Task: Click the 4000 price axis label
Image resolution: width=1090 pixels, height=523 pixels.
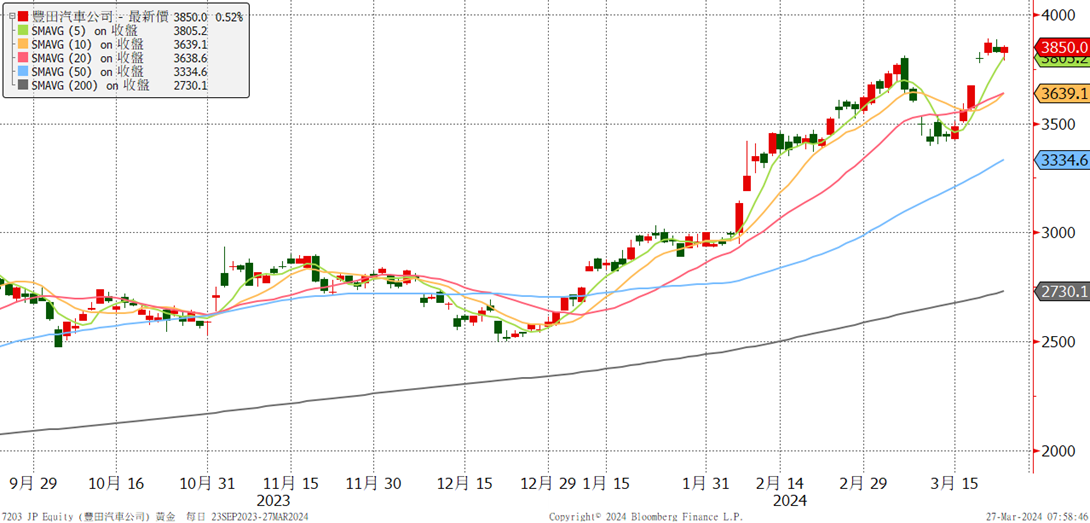Action: click(x=1060, y=15)
